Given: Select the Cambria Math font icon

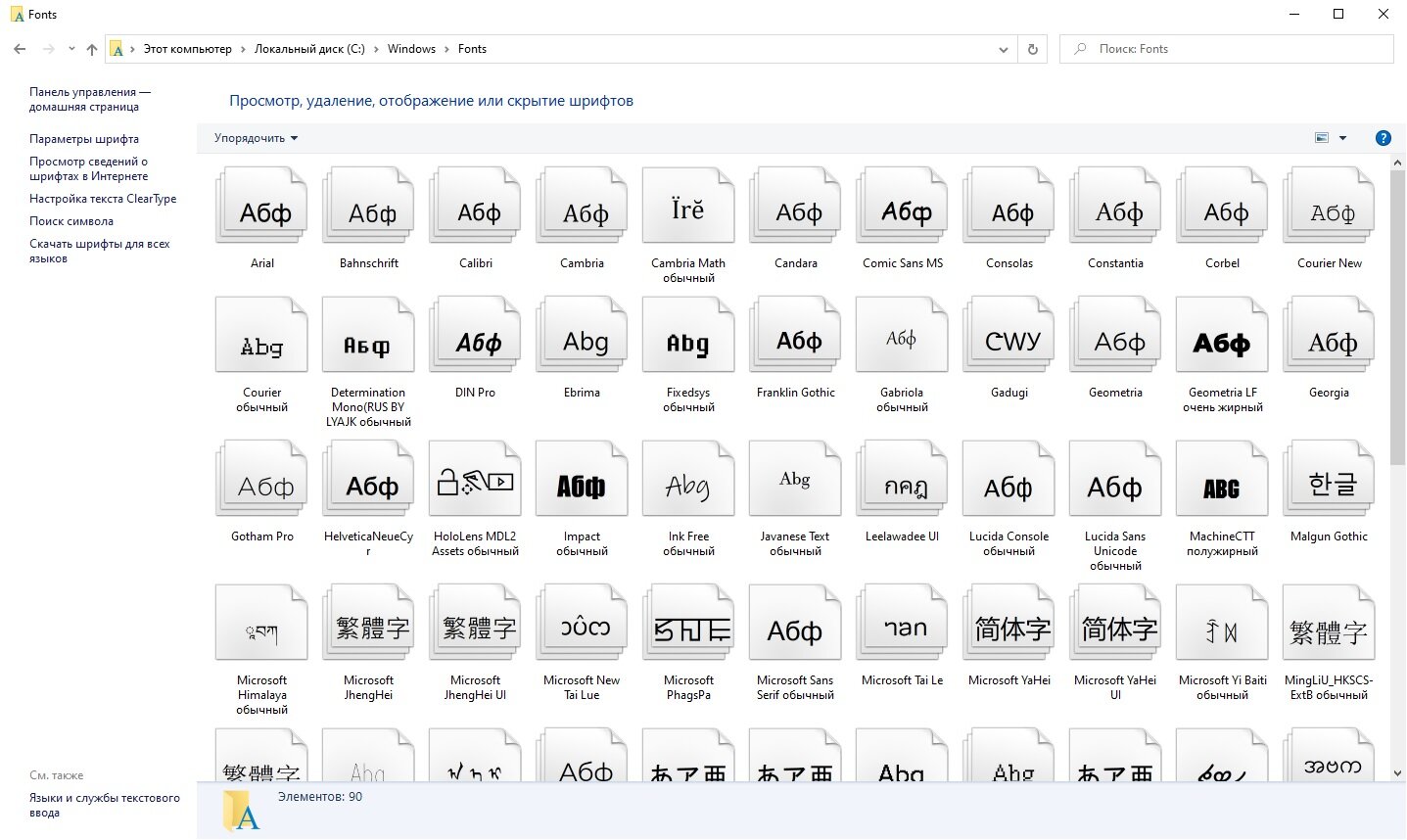Looking at the screenshot, I should point(688,206).
